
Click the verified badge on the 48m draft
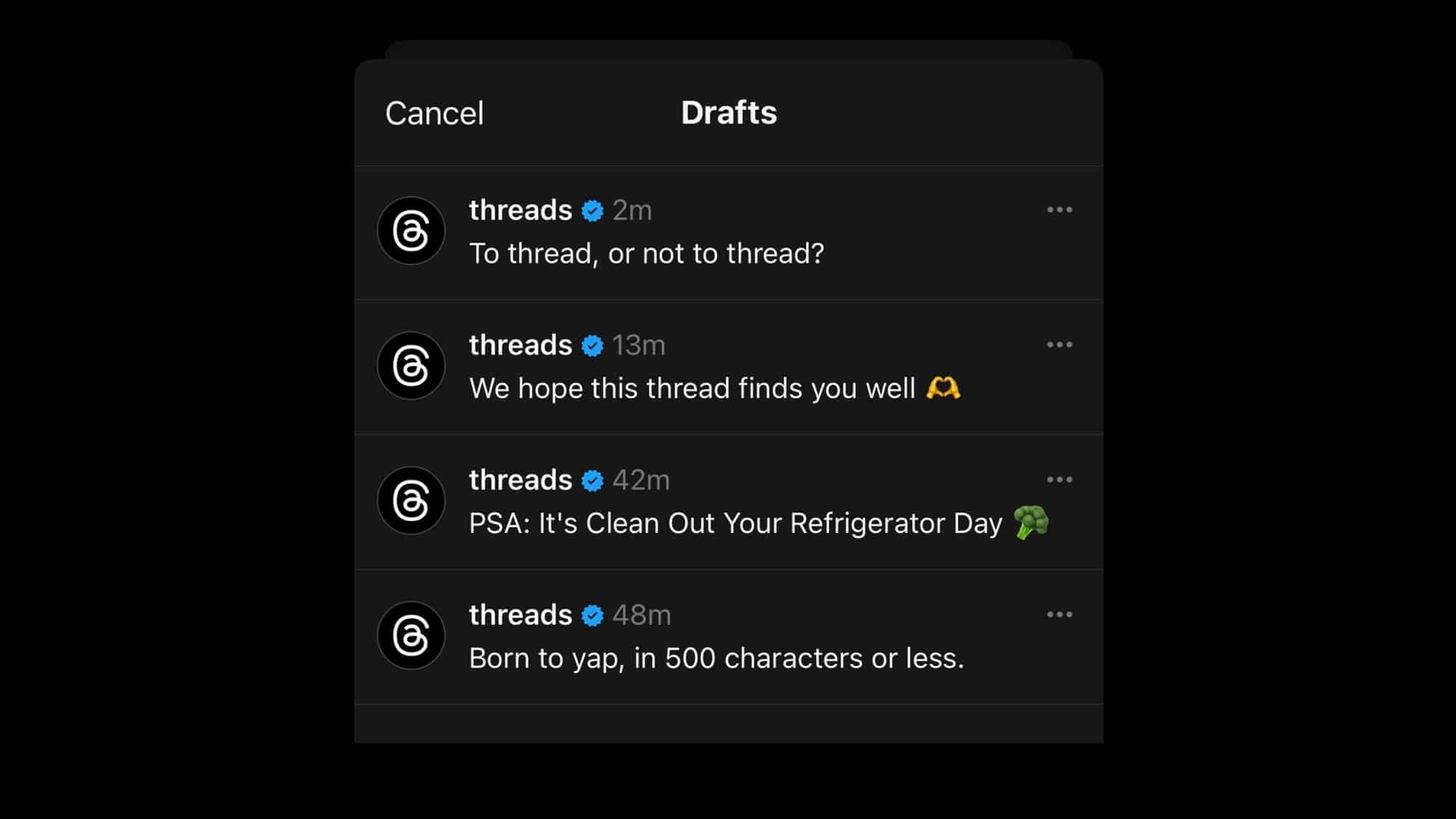[x=591, y=614]
